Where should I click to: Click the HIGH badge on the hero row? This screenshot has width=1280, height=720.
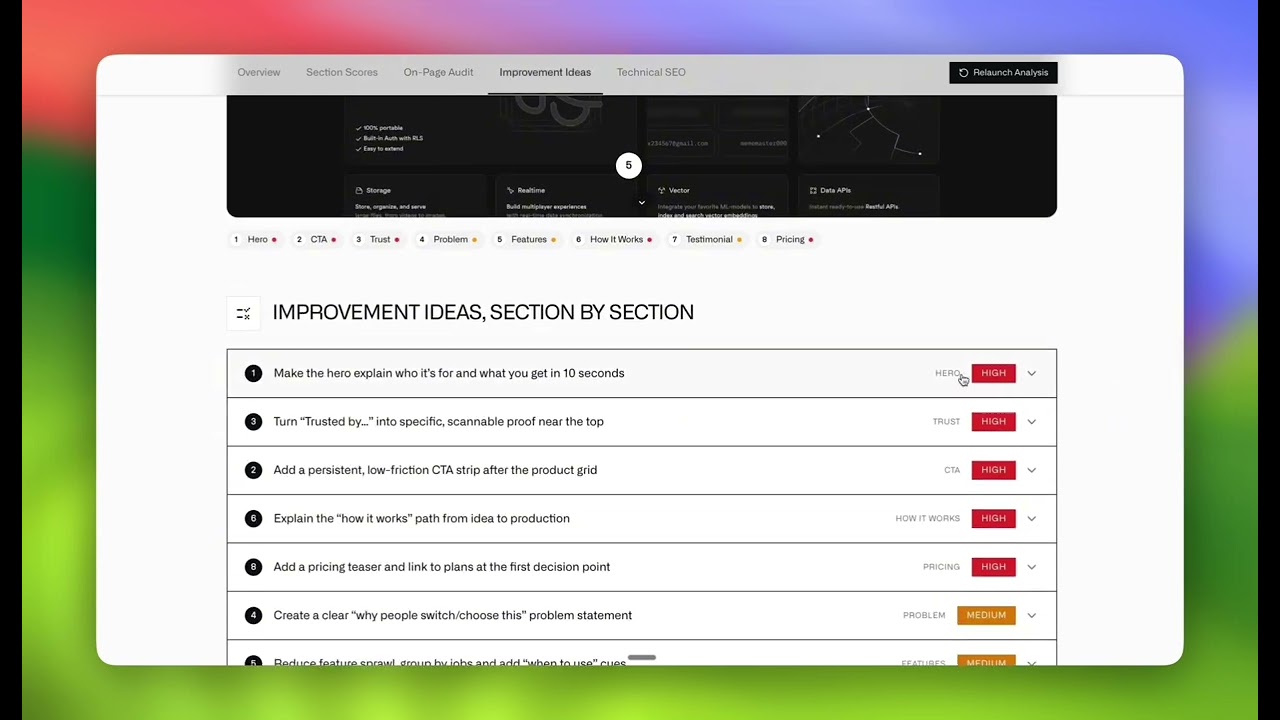click(x=993, y=373)
